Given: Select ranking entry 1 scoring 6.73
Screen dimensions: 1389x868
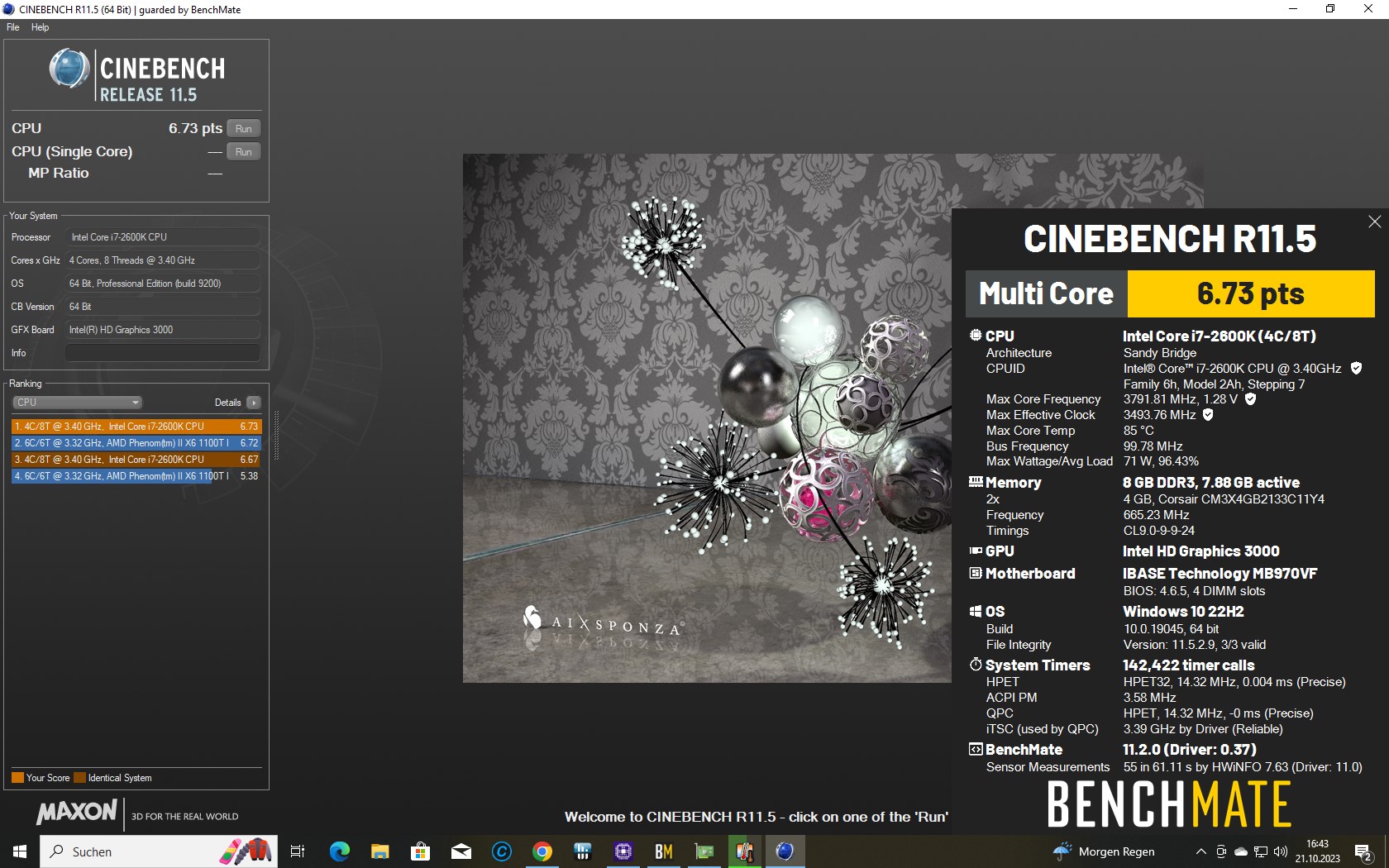Looking at the screenshot, I should (136, 427).
